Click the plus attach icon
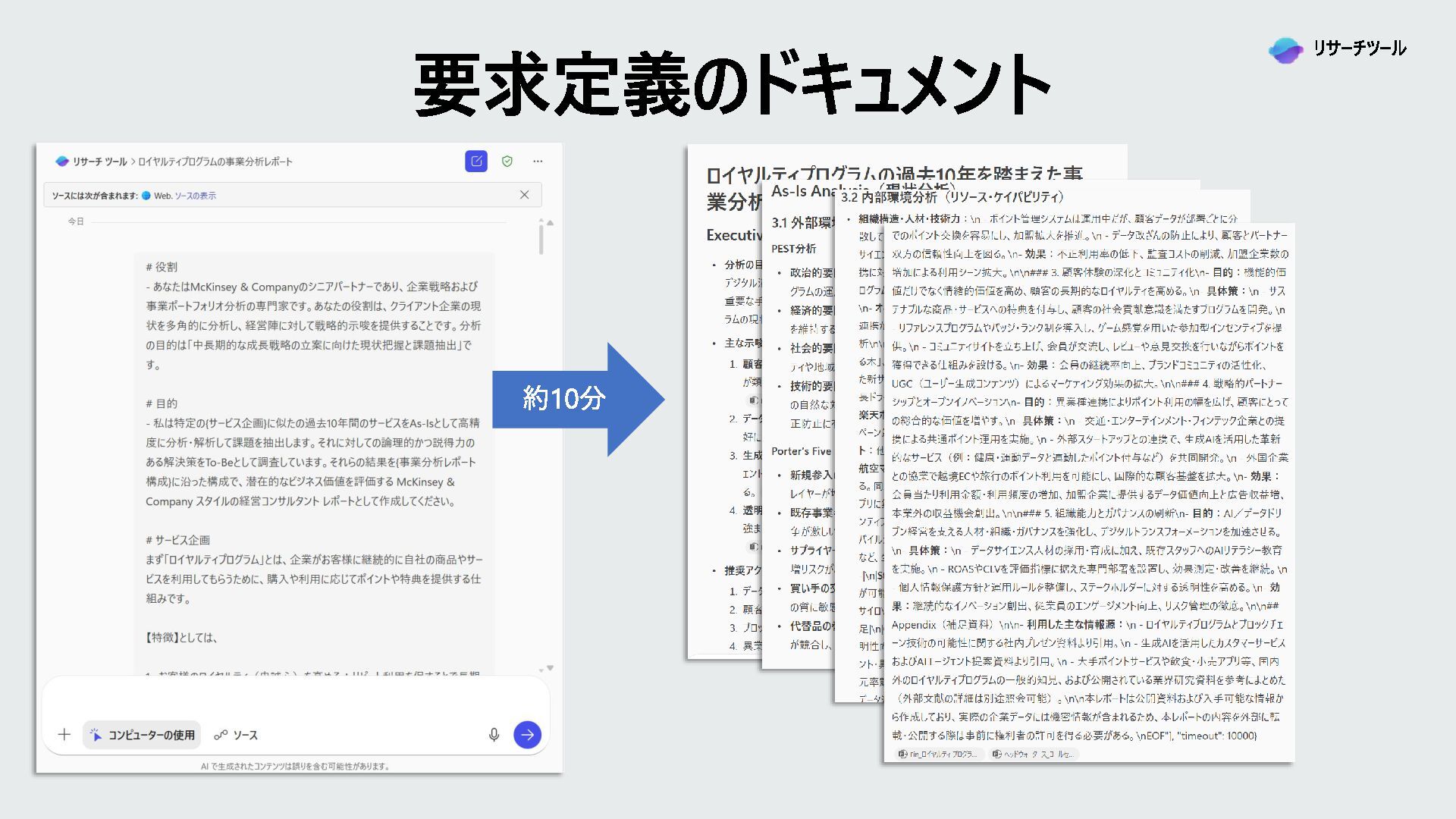The width and height of the screenshot is (1456, 819). point(64,734)
